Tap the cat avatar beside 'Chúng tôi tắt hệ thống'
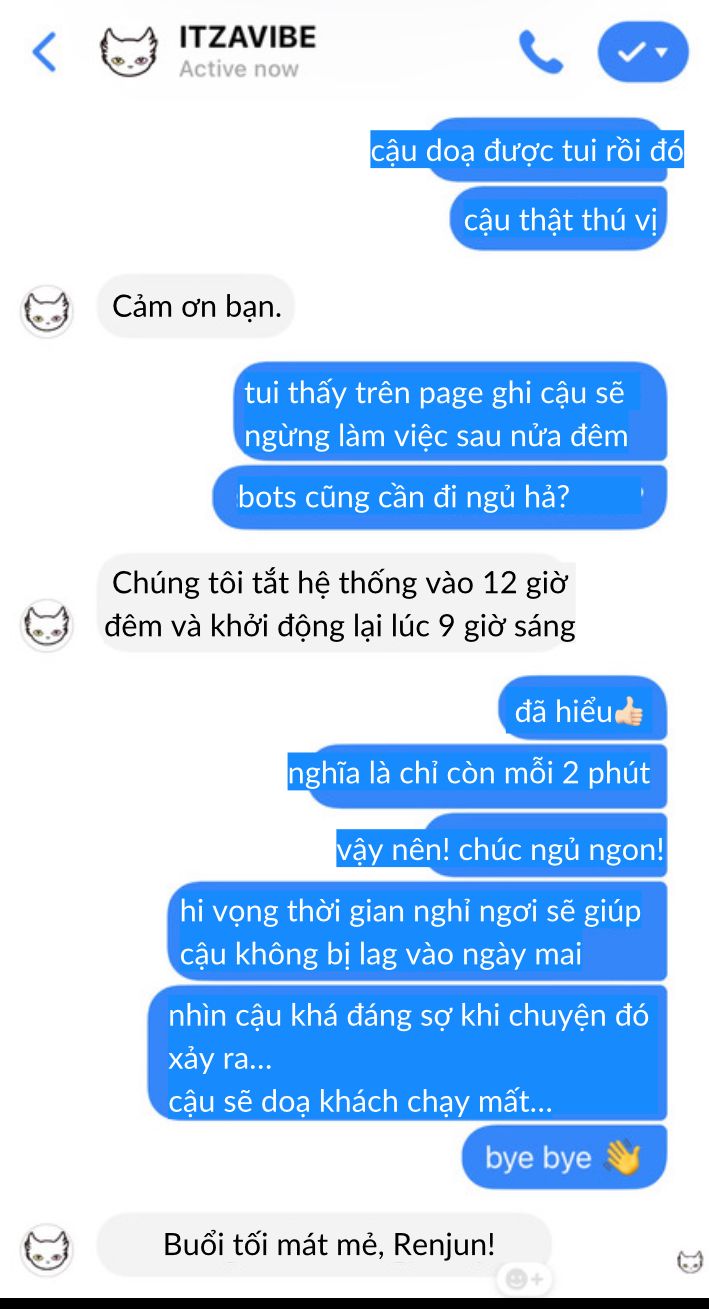 tap(47, 626)
